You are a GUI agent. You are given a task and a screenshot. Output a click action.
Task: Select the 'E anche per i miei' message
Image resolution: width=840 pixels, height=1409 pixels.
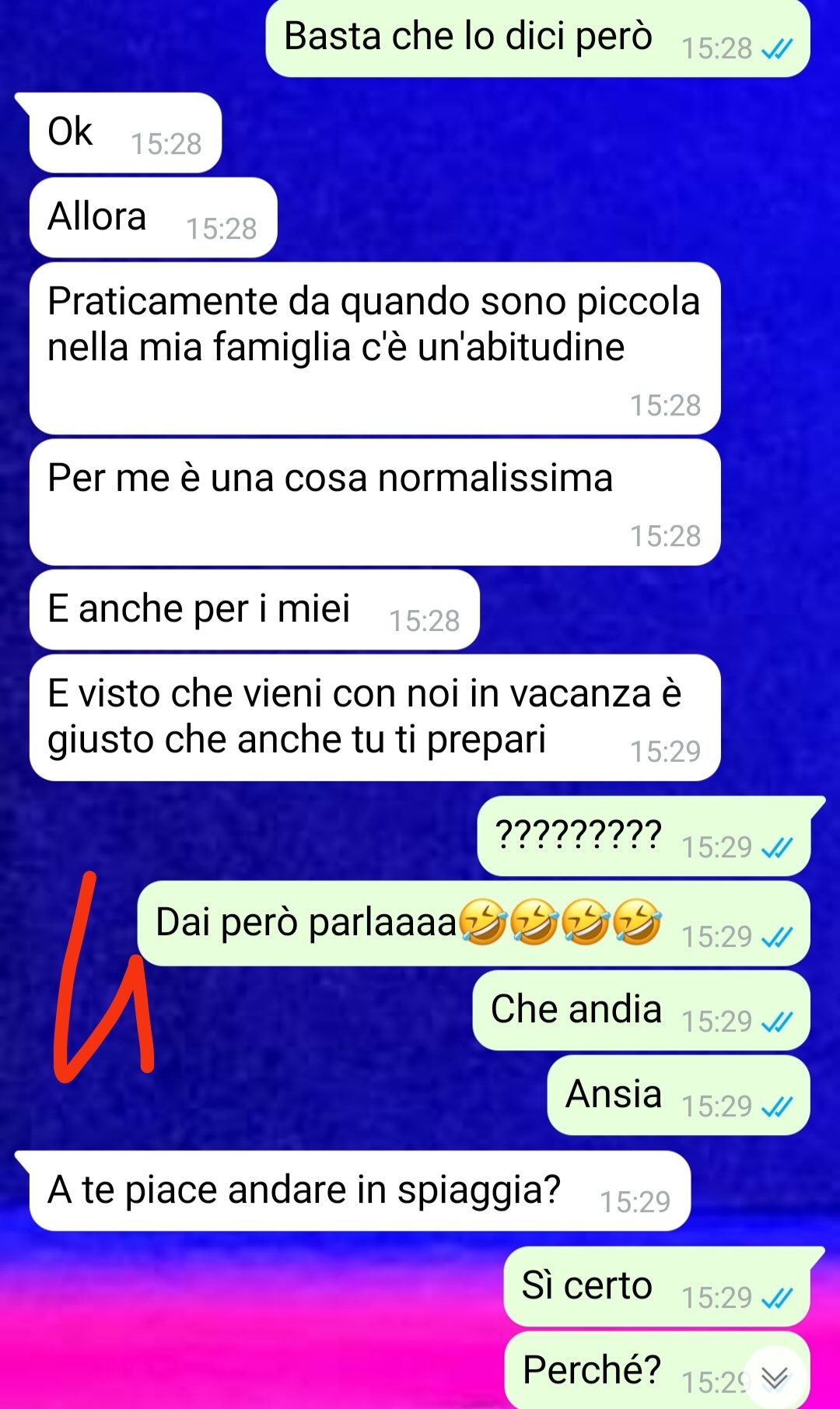coord(254,609)
